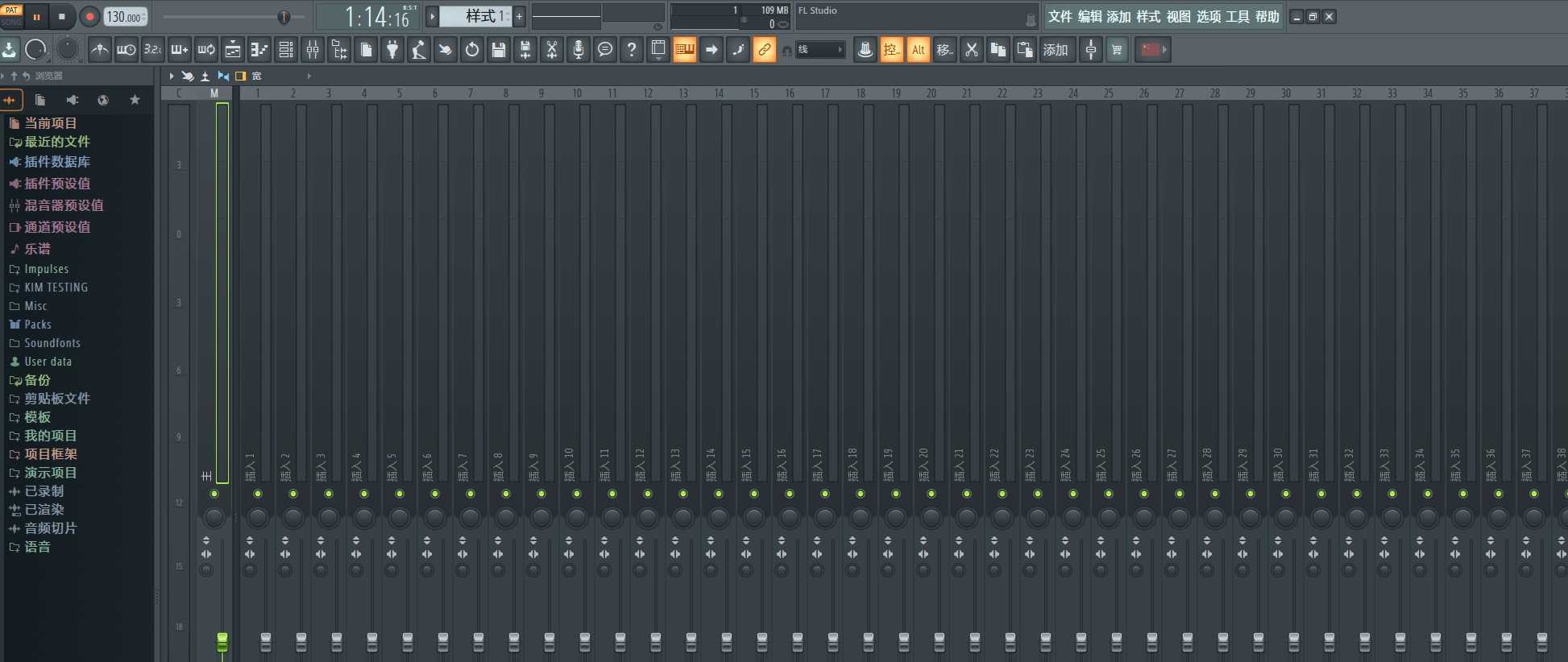This screenshot has height=662, width=1568.
Task: Click the undo history circular arrow icon
Action: point(472,50)
